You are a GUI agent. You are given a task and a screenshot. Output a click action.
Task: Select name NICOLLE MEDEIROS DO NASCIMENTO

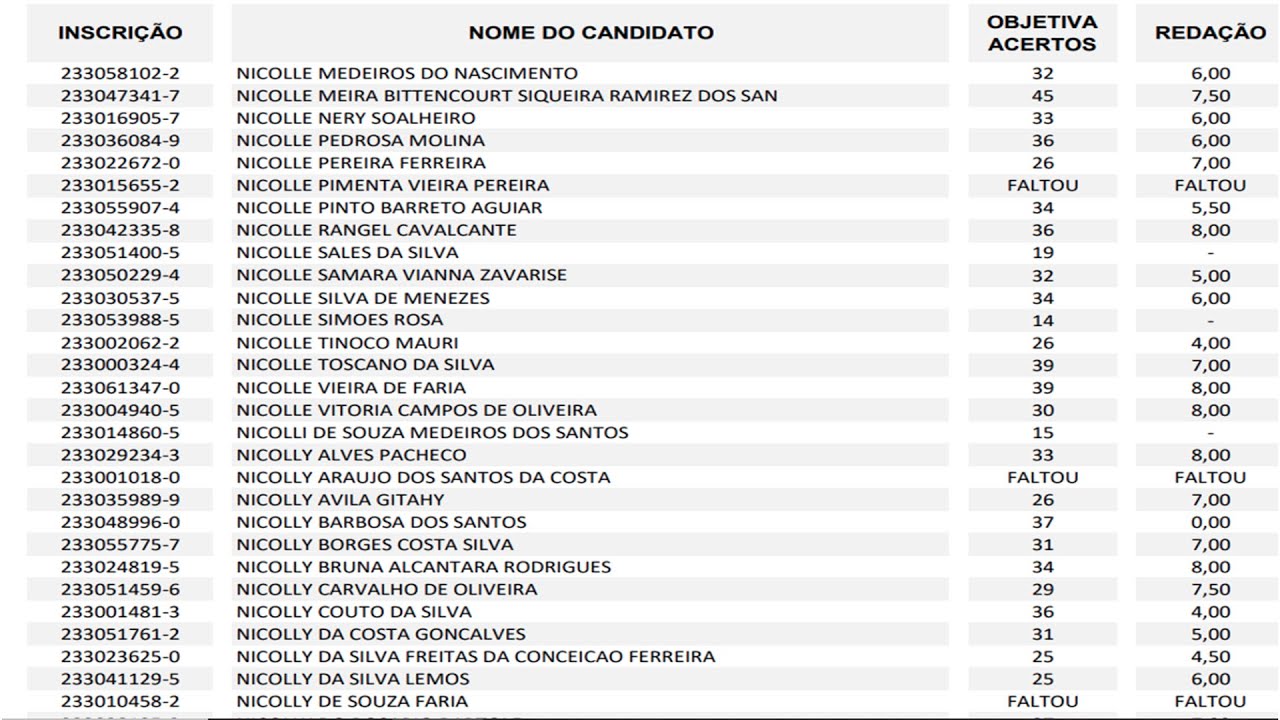point(407,73)
